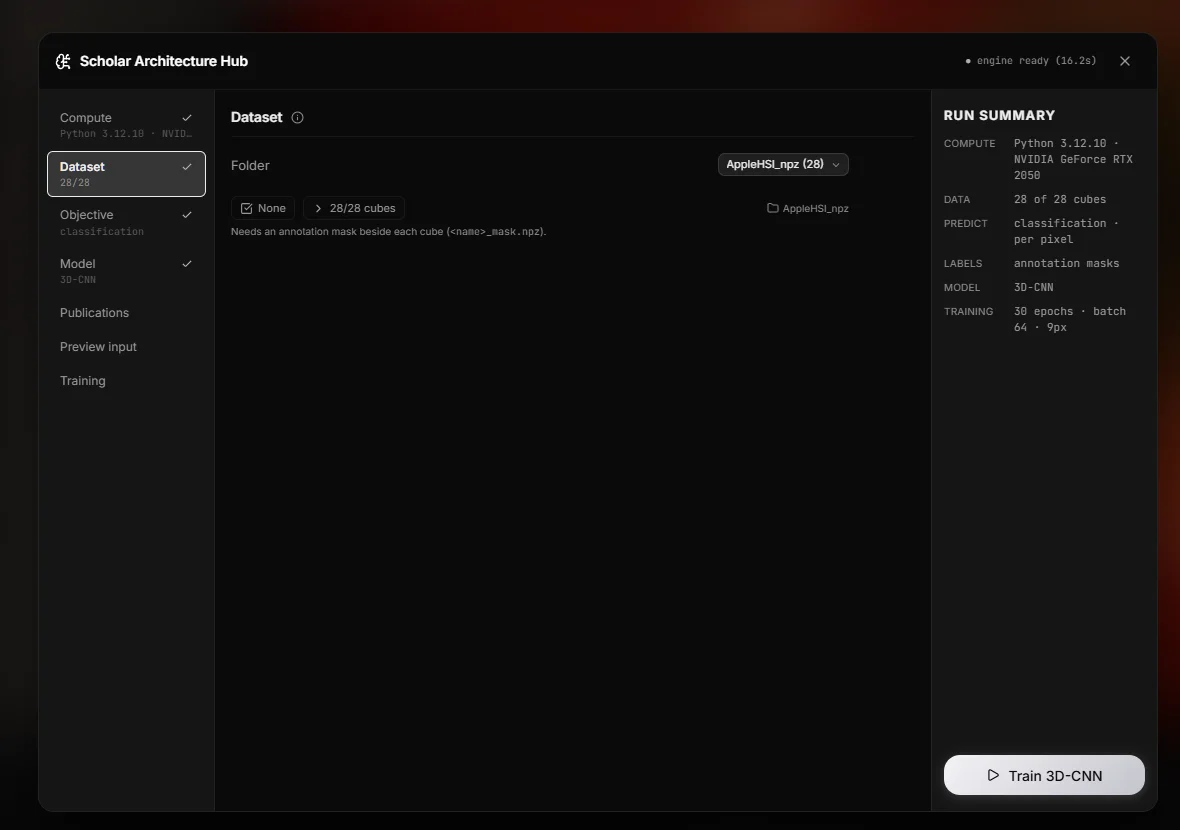The height and width of the screenshot is (830, 1180).
Task: Click the RUN SUMMARY heading
Action: point(999,115)
